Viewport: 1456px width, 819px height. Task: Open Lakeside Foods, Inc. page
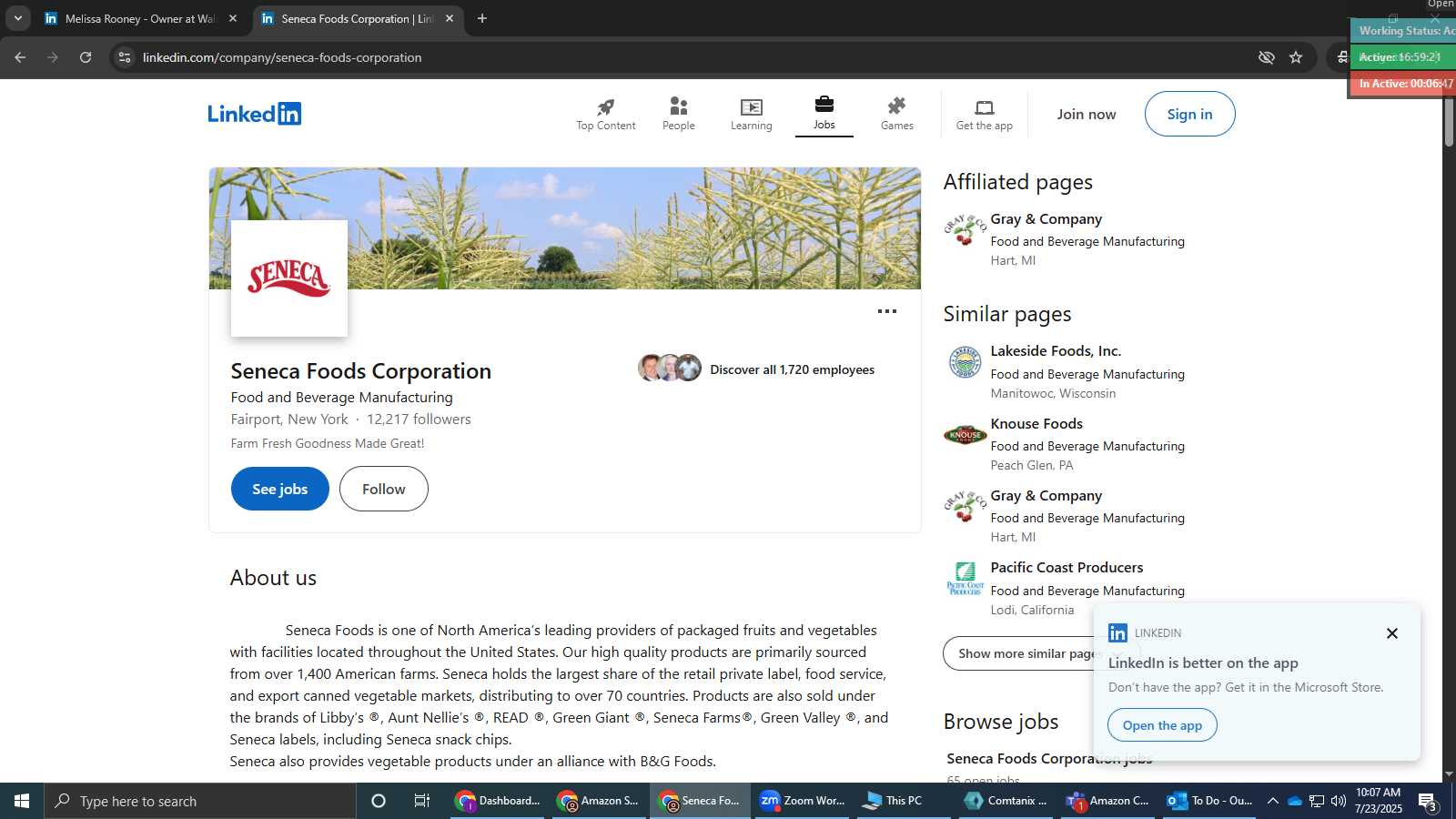point(1056,351)
